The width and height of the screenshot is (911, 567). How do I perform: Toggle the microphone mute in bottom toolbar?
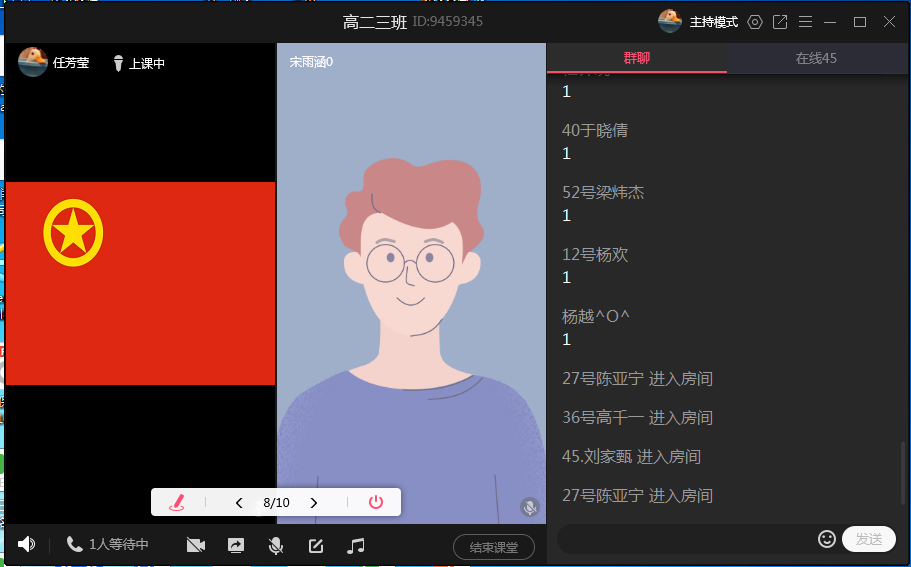tap(275, 545)
